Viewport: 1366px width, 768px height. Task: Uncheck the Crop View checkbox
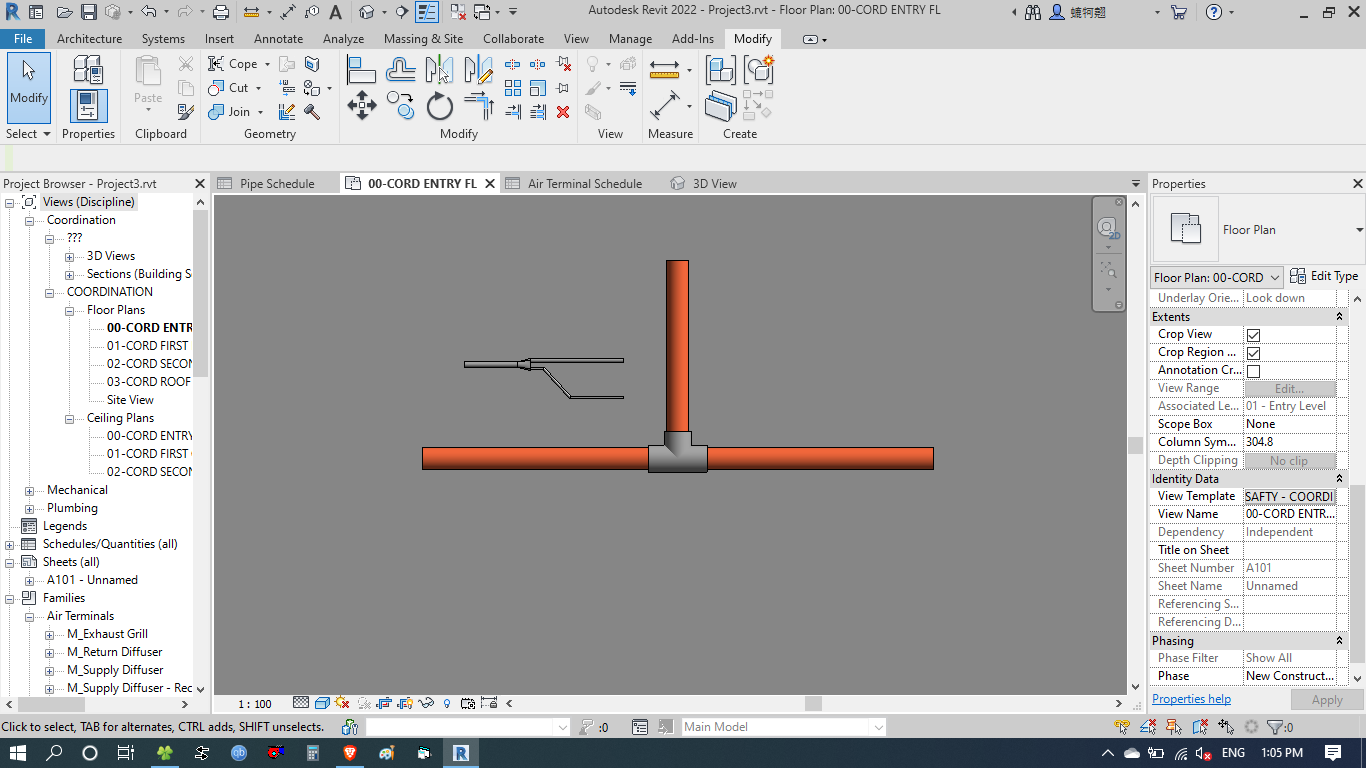(1252, 333)
